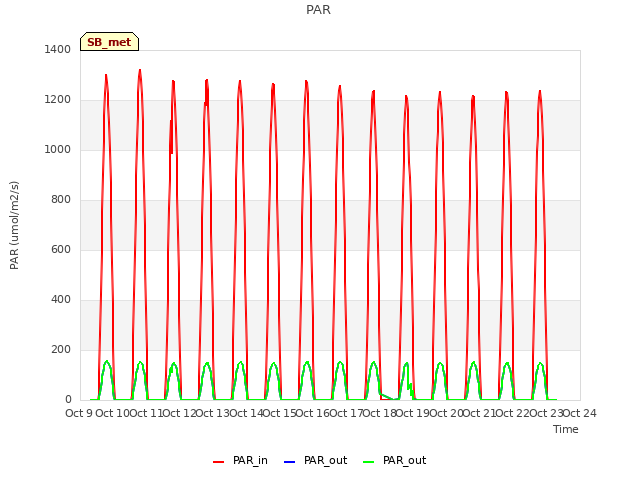Click the 200 y-axis tick label
The width and height of the screenshot is (640, 480).
(x=61, y=349)
